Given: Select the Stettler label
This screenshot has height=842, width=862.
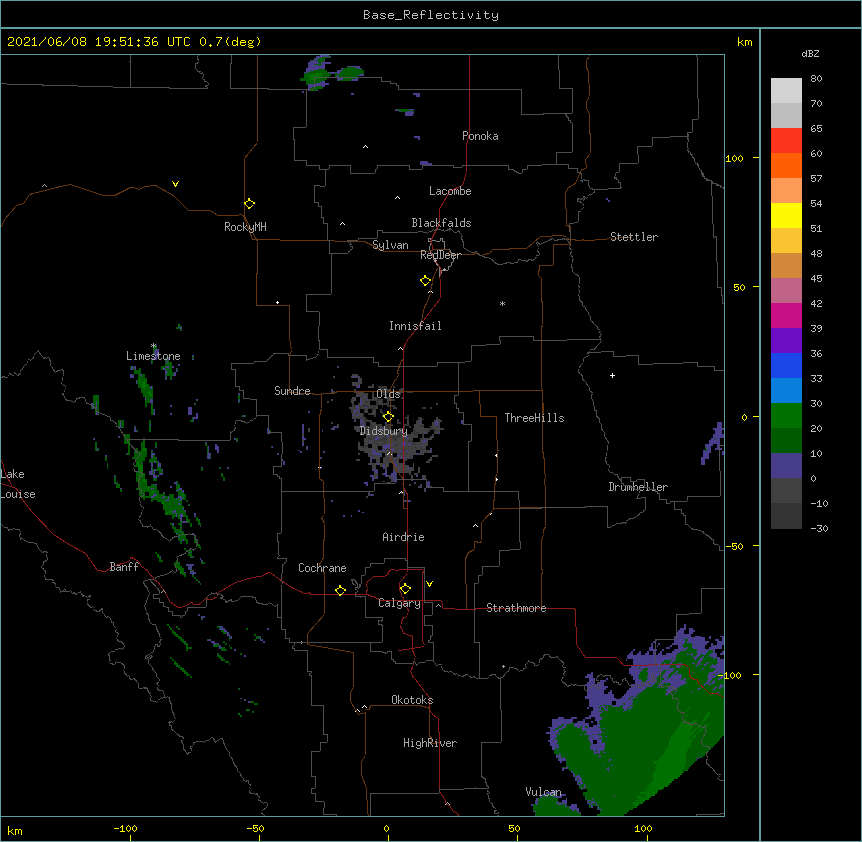Looking at the screenshot, I should point(633,237).
